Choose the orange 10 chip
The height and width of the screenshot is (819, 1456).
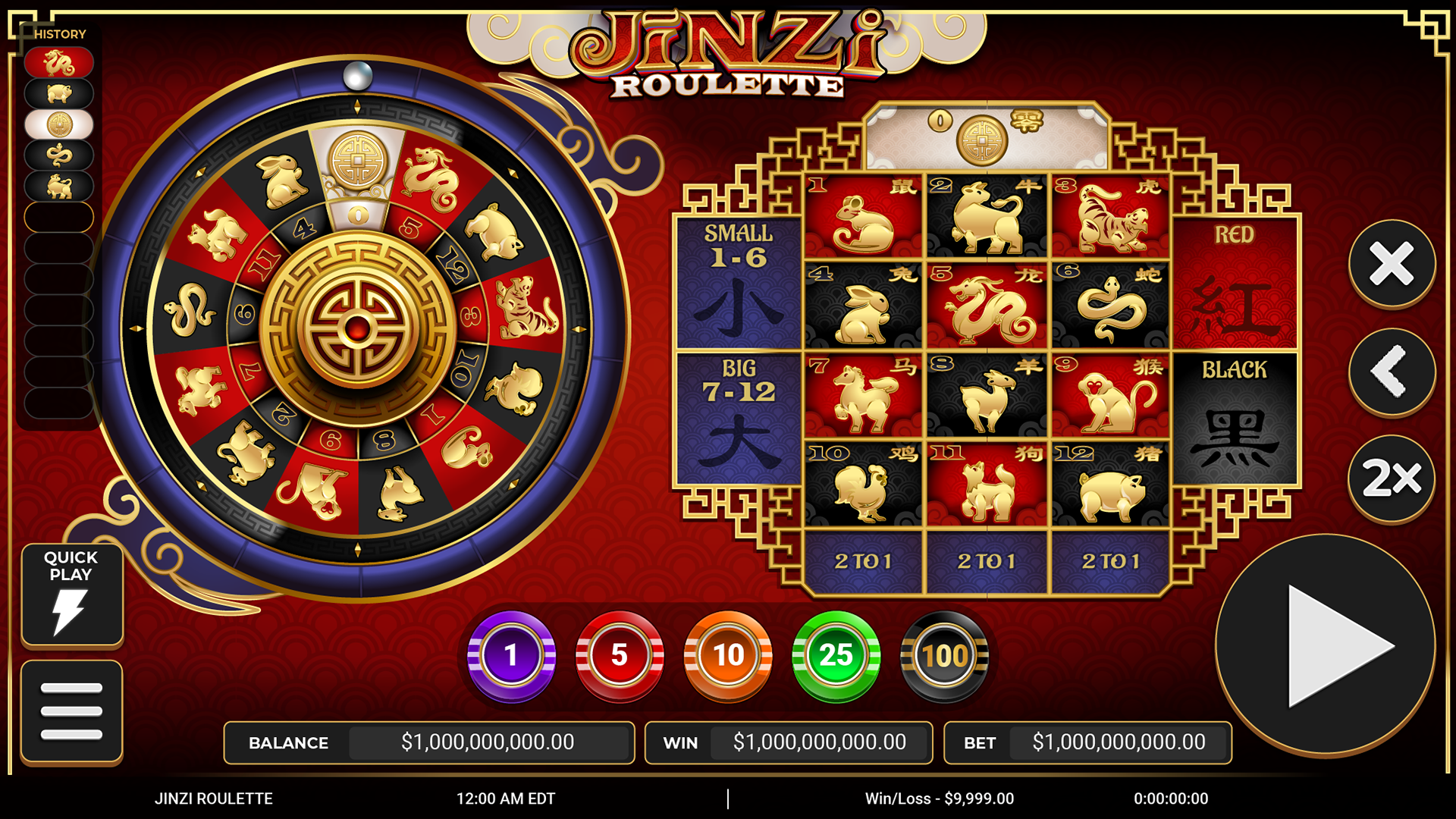[728, 655]
